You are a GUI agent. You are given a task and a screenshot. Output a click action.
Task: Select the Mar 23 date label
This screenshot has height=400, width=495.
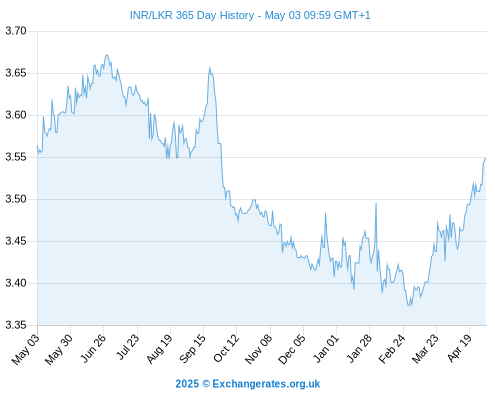click(425, 348)
